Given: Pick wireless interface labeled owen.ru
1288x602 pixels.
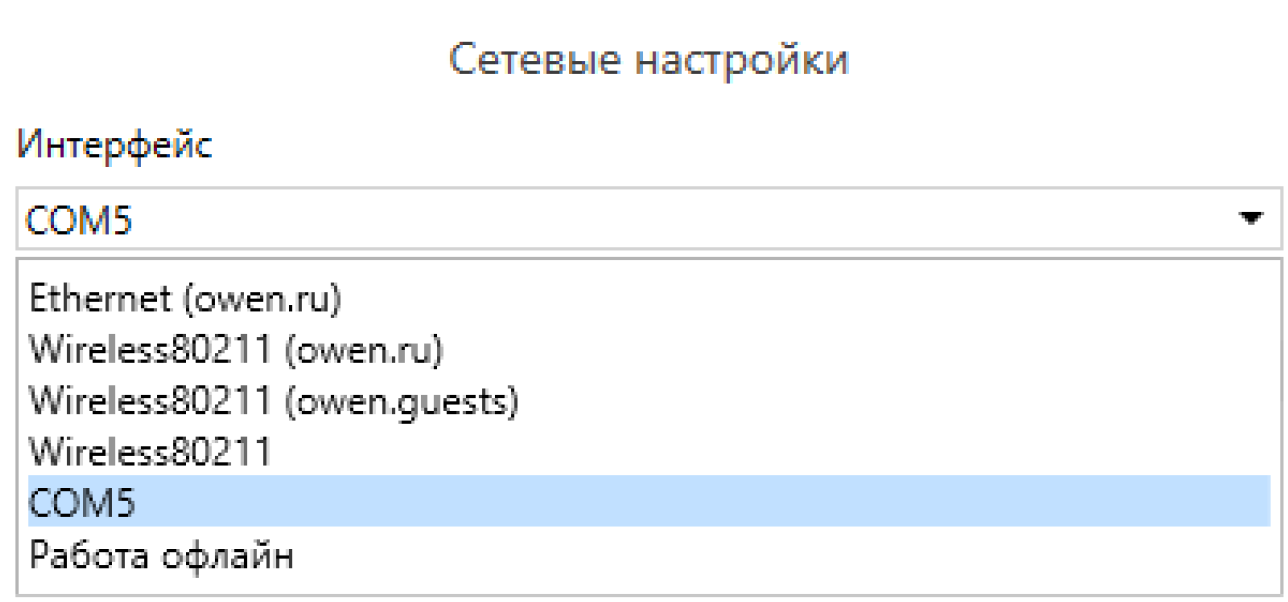Looking at the screenshot, I should [x=236, y=350].
